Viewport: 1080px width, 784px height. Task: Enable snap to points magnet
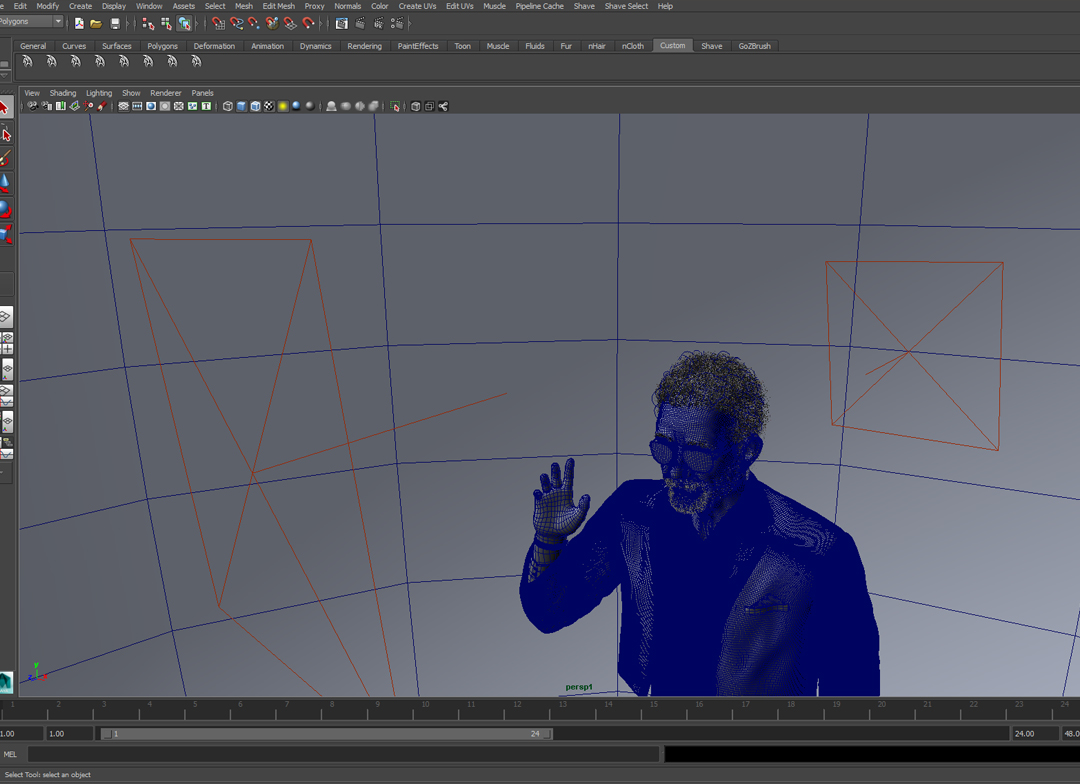[254, 23]
